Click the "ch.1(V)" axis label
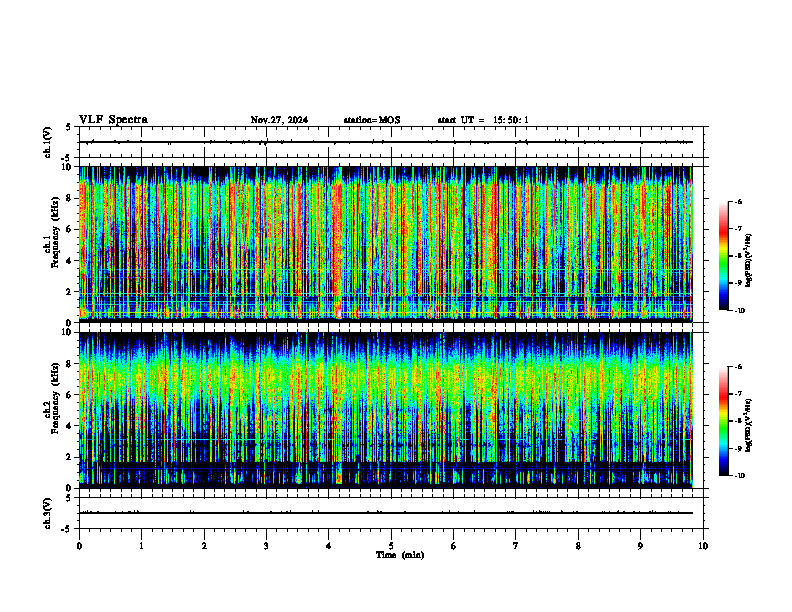This screenshot has height=612, width=792. click(48, 142)
